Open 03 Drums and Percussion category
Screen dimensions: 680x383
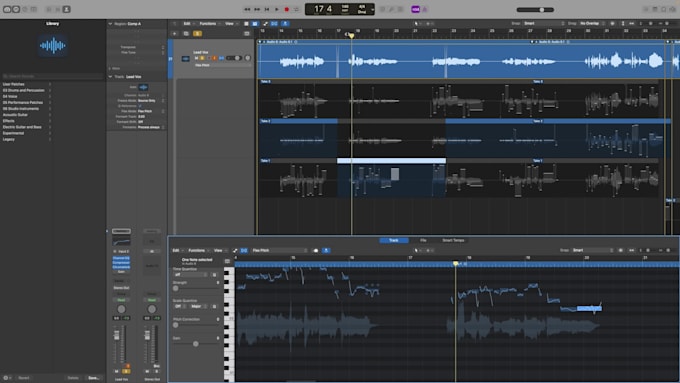pyautogui.click(x=23, y=90)
